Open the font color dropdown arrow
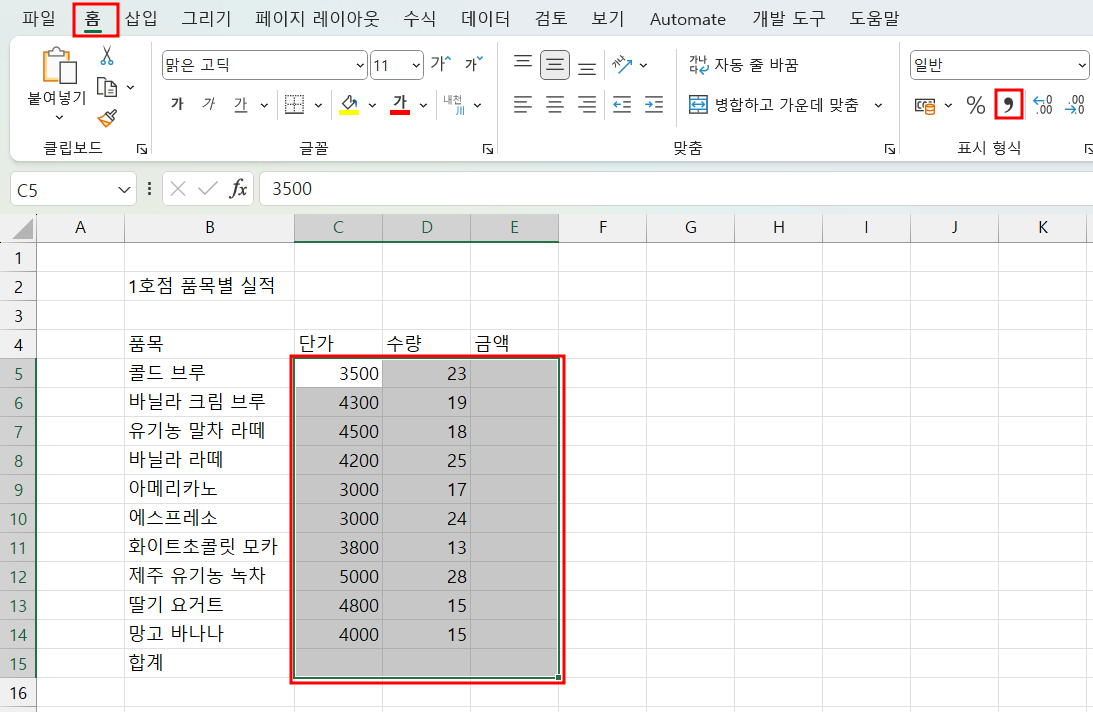The width and height of the screenshot is (1093, 712). (423, 105)
